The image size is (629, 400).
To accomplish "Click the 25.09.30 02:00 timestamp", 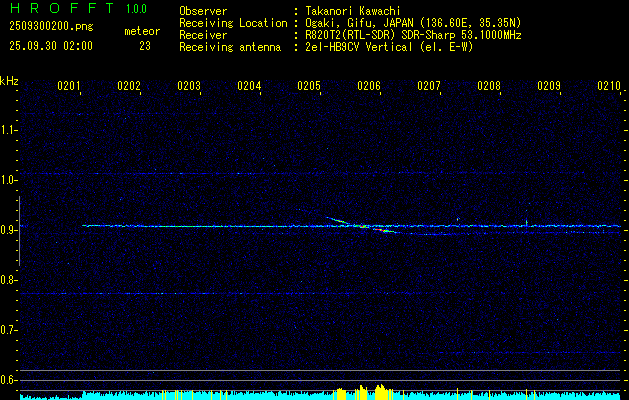I will click(50, 46).
